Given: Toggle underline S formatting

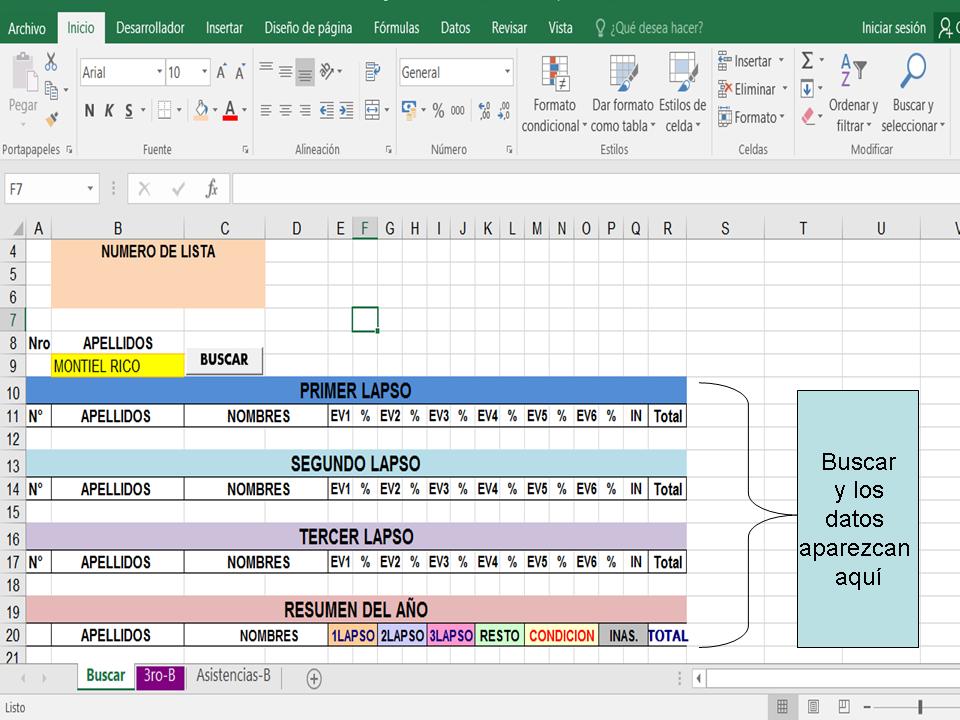Looking at the screenshot, I should 129,111.
